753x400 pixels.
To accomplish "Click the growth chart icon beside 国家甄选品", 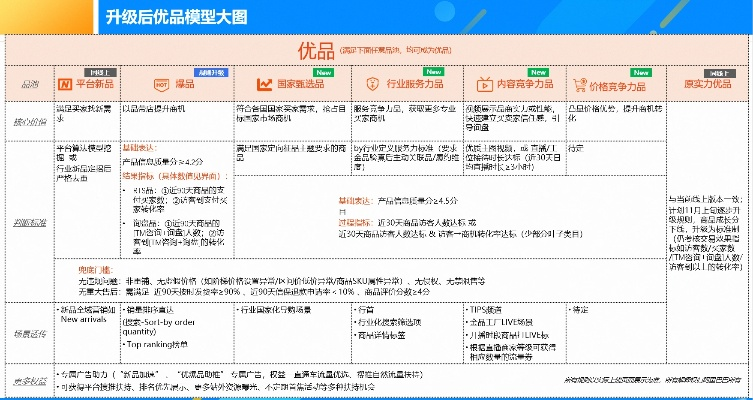I will (x=264, y=85).
